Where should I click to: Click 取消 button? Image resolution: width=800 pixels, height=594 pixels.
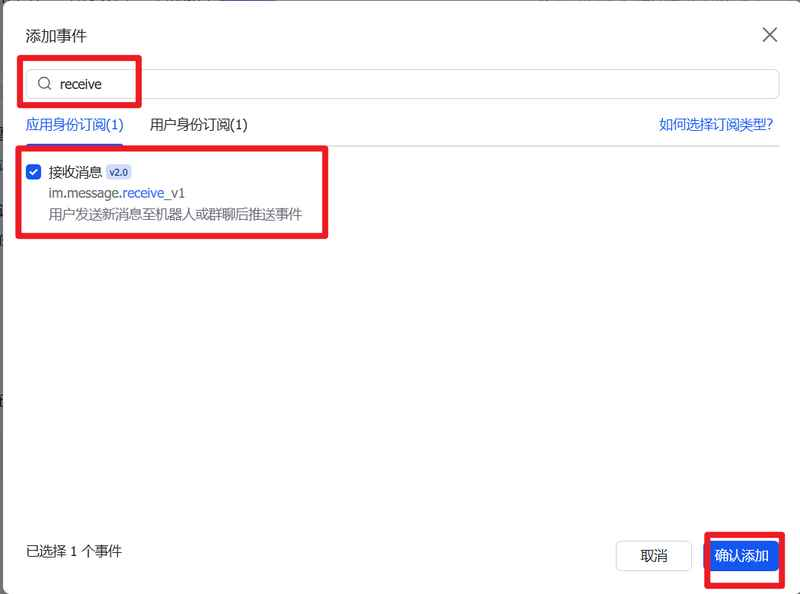point(654,556)
